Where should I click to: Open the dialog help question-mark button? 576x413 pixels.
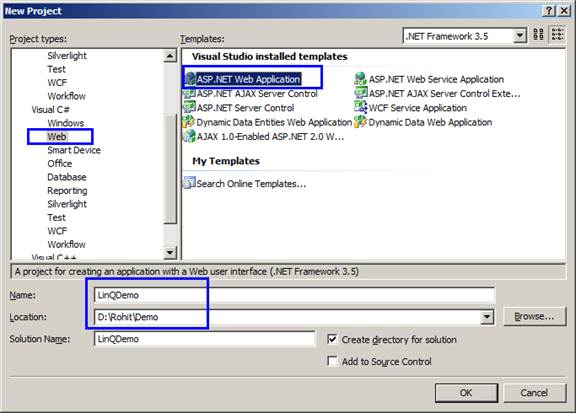coord(548,11)
